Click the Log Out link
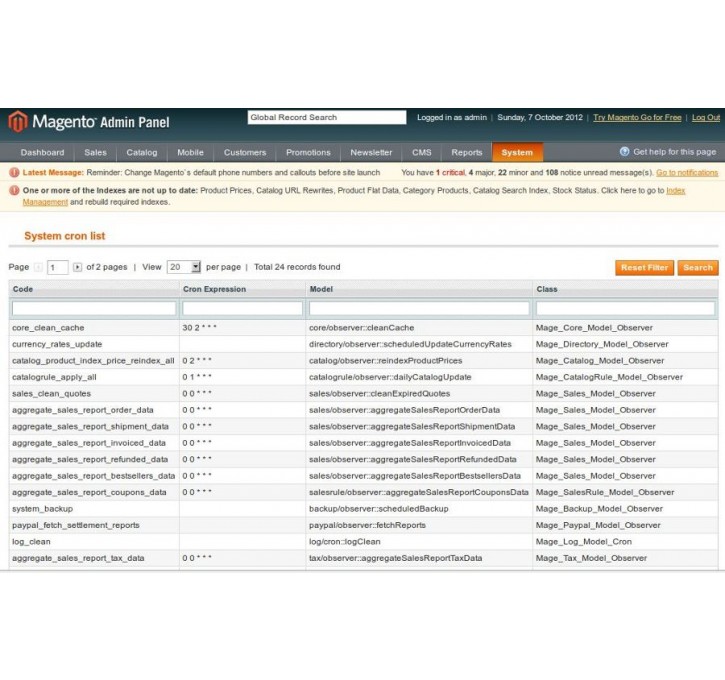 pos(706,117)
